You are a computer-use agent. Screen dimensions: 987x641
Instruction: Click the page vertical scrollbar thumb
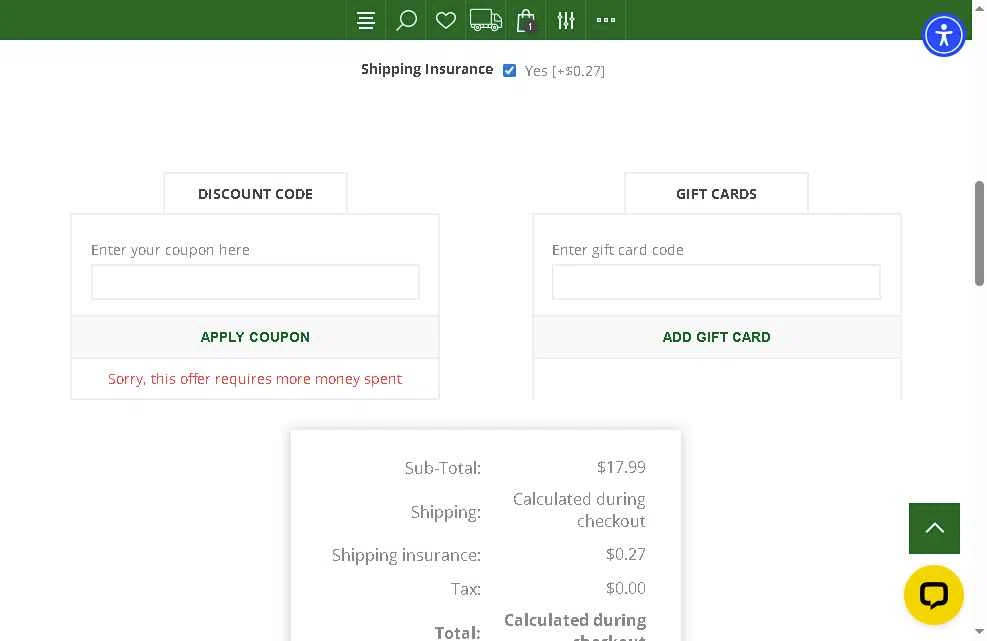click(979, 234)
